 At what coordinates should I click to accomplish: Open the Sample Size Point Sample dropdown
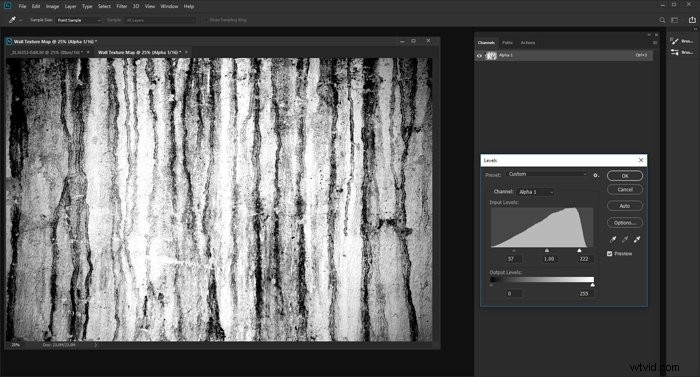click(x=79, y=20)
